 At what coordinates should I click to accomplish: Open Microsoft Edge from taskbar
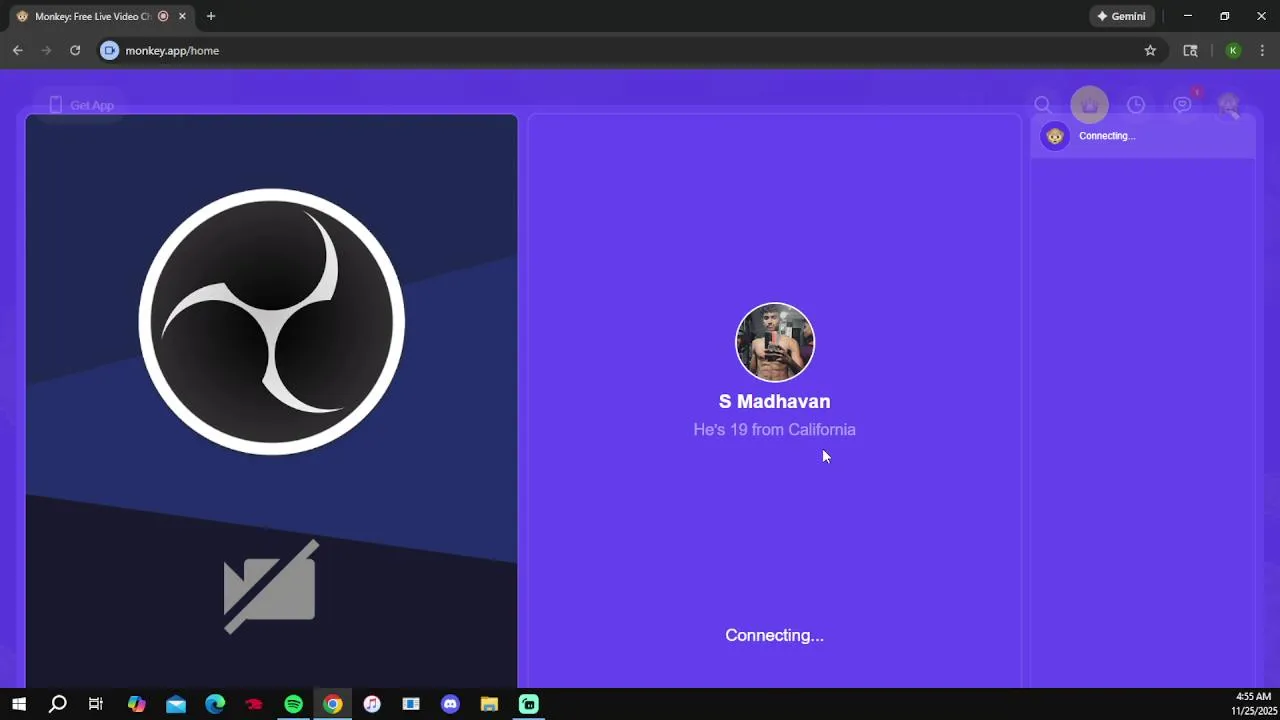[x=215, y=704]
